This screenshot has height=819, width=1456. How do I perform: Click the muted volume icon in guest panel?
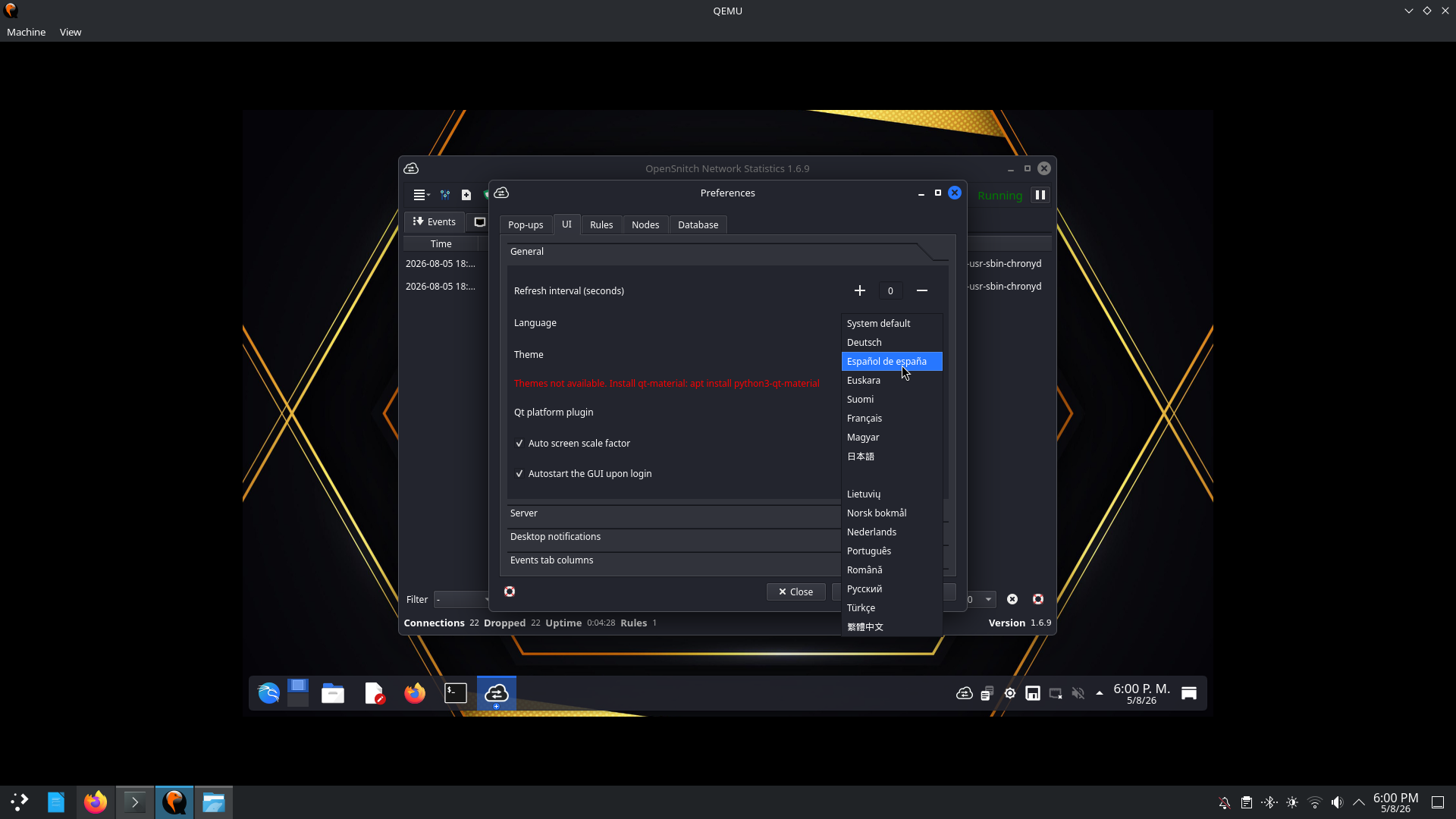point(1078,693)
